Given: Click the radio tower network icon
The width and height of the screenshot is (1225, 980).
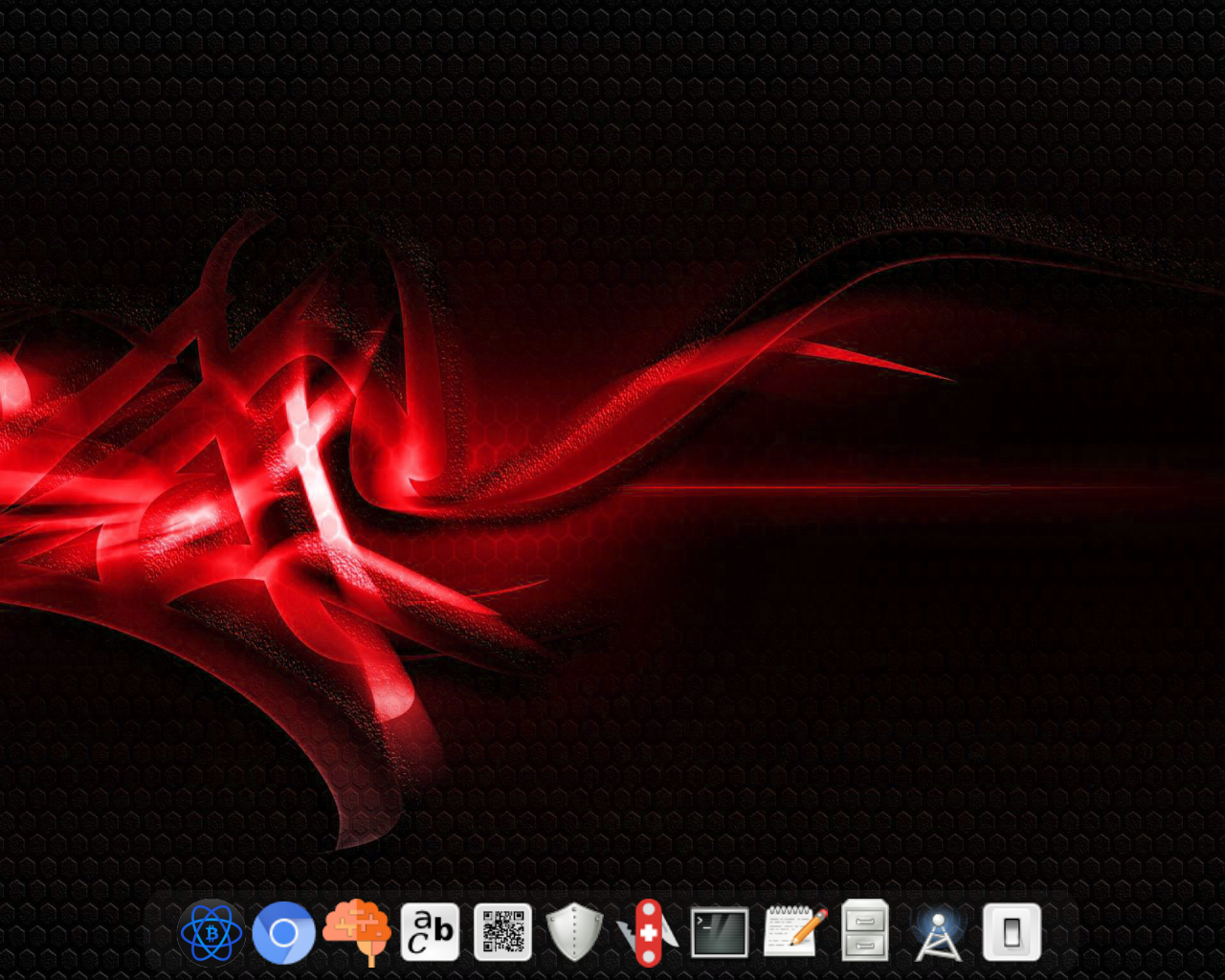Looking at the screenshot, I should (x=938, y=934).
